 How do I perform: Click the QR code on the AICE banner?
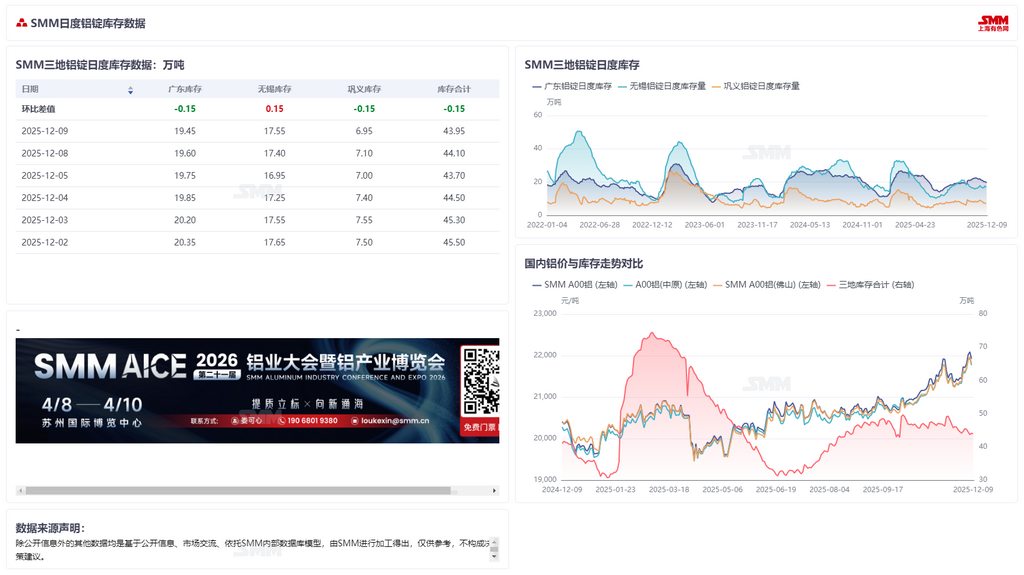click(480, 381)
